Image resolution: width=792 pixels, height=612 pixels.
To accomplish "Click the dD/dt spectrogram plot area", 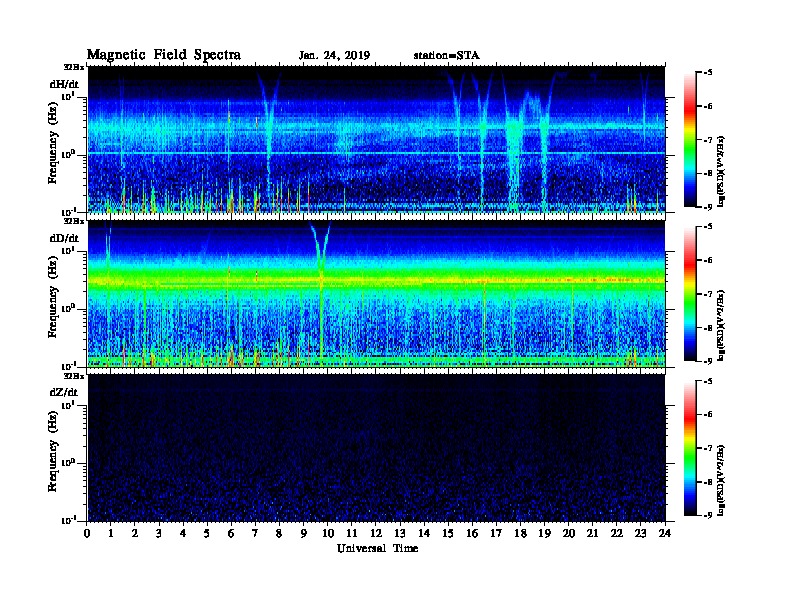I will pos(376,293).
